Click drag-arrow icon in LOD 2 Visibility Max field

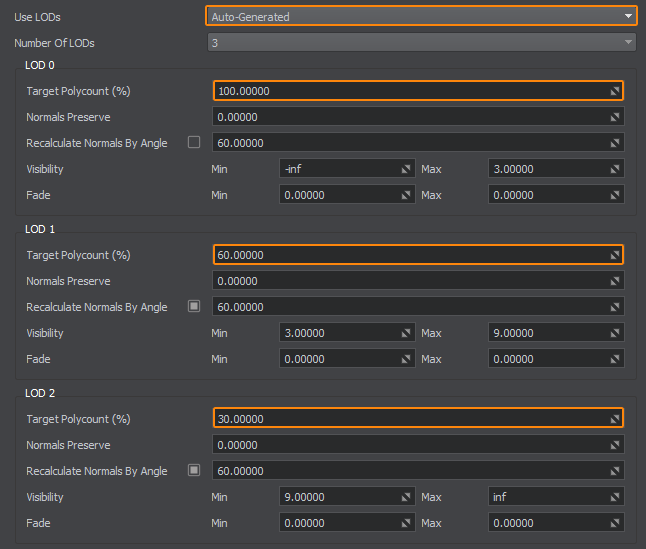616,497
